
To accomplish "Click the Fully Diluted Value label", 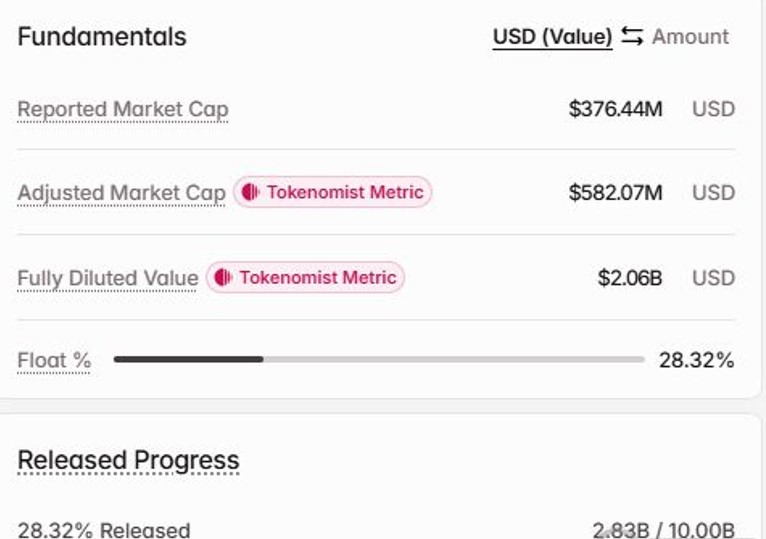I will pos(107,279).
